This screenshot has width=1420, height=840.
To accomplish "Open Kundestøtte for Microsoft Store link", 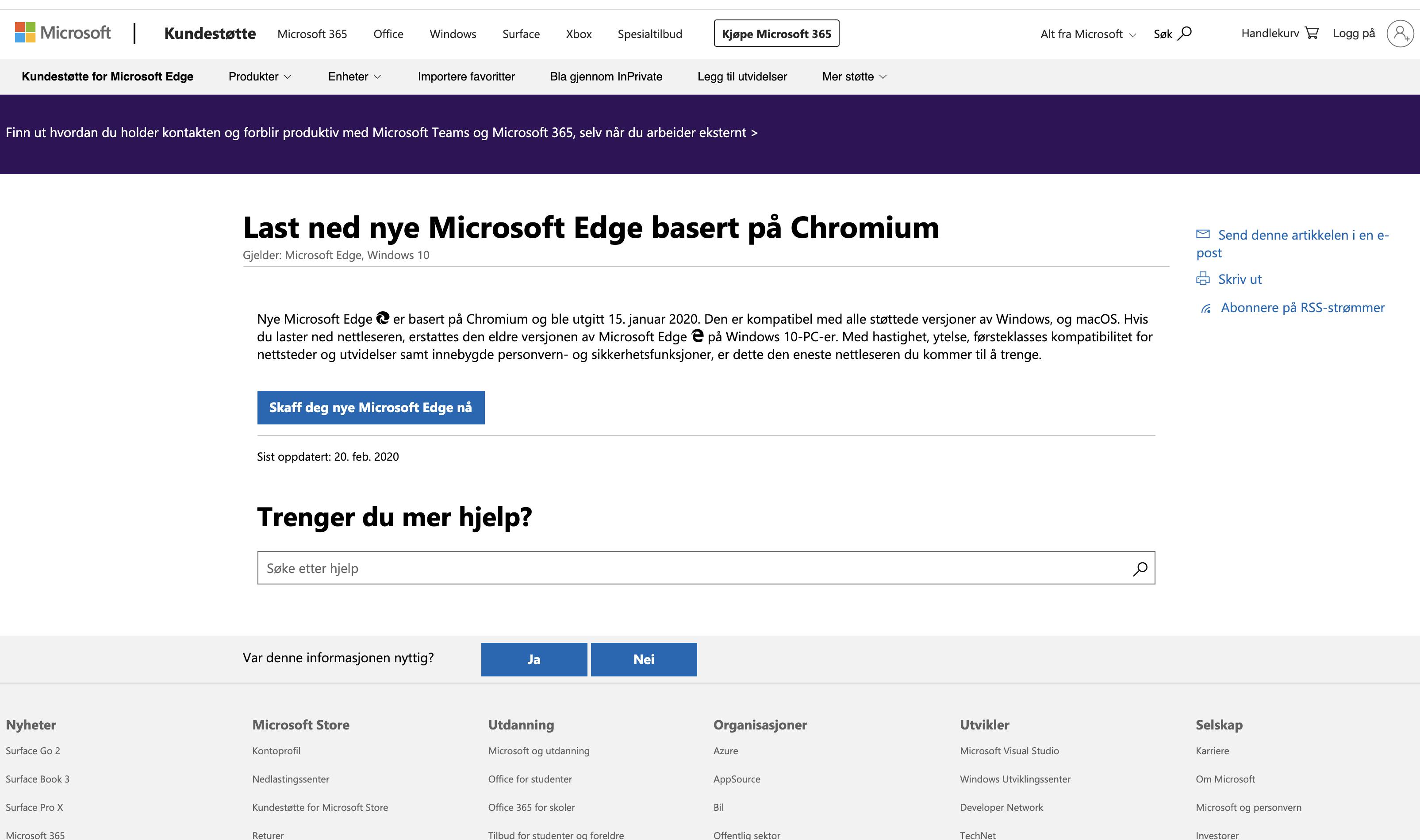I will tap(320, 807).
